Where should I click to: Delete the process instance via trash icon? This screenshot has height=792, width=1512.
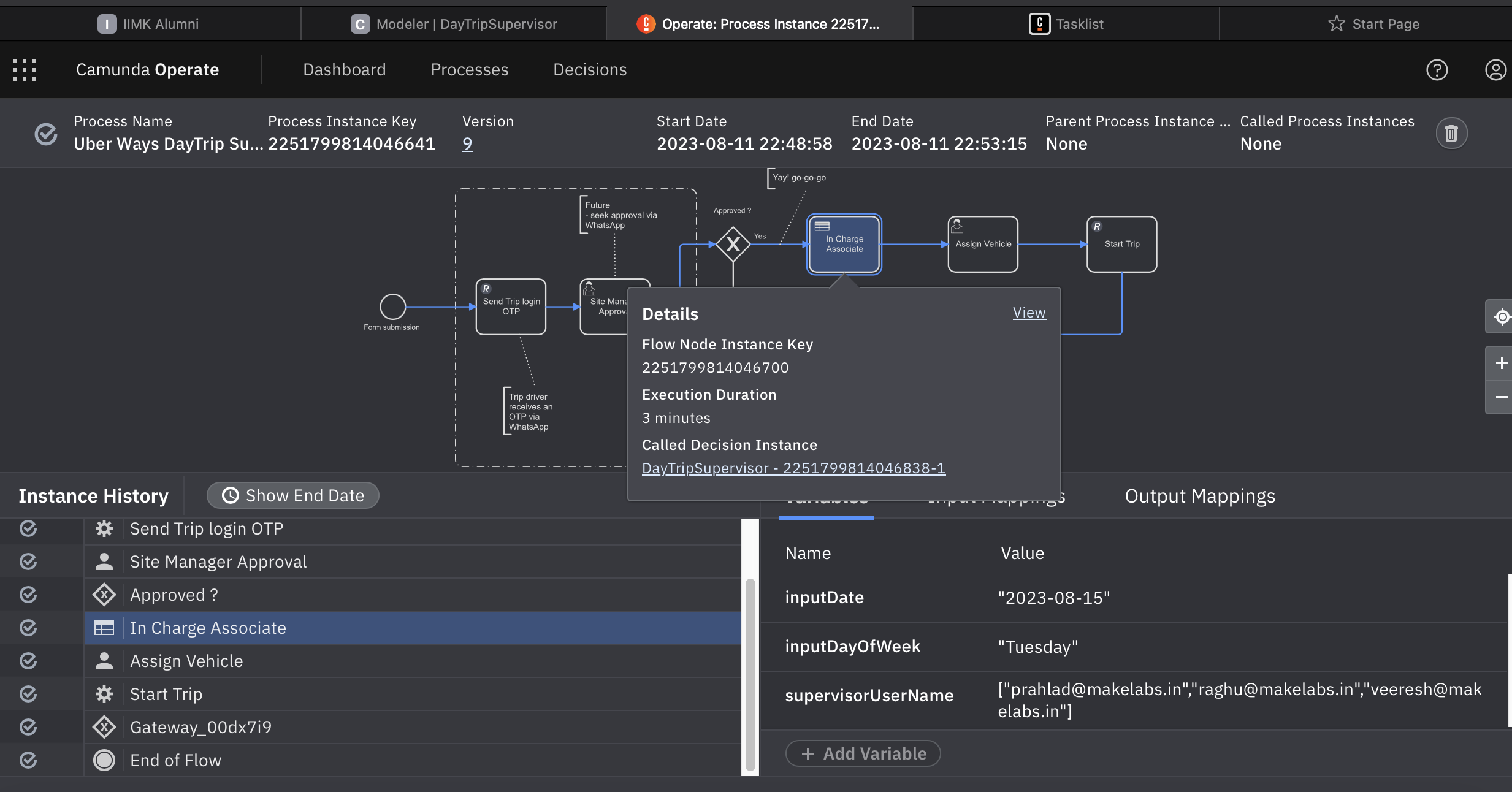coord(1451,133)
